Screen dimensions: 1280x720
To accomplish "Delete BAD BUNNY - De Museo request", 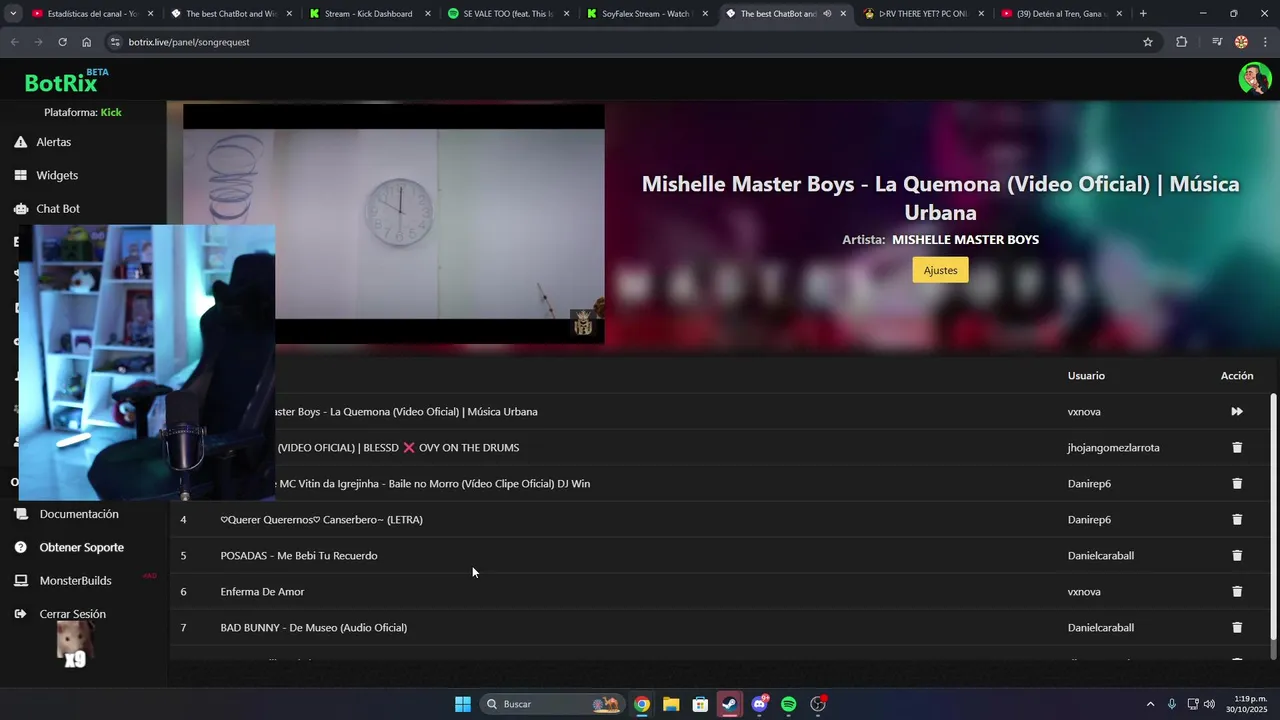I will tap(1237, 627).
